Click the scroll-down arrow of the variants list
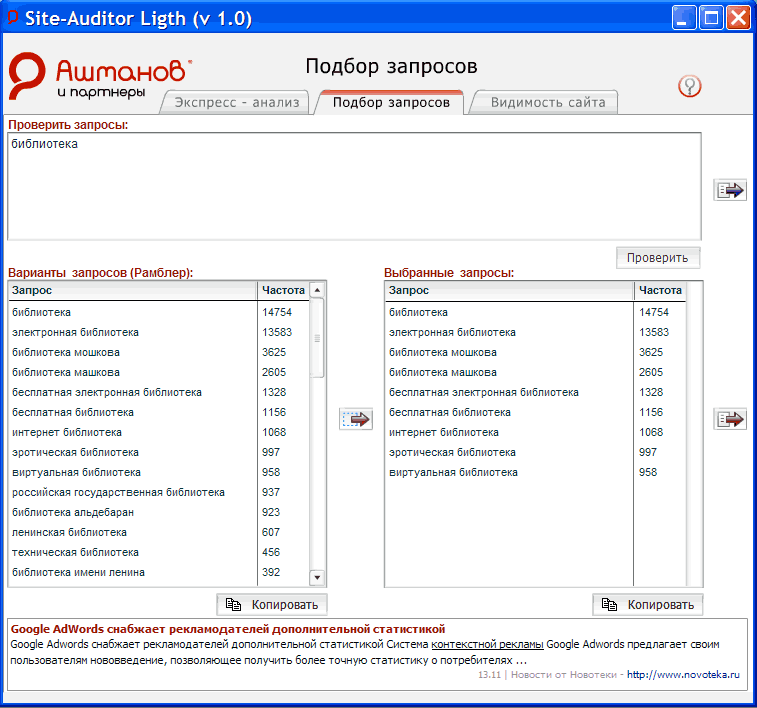Viewport: 757px width, 708px height. coord(317,577)
